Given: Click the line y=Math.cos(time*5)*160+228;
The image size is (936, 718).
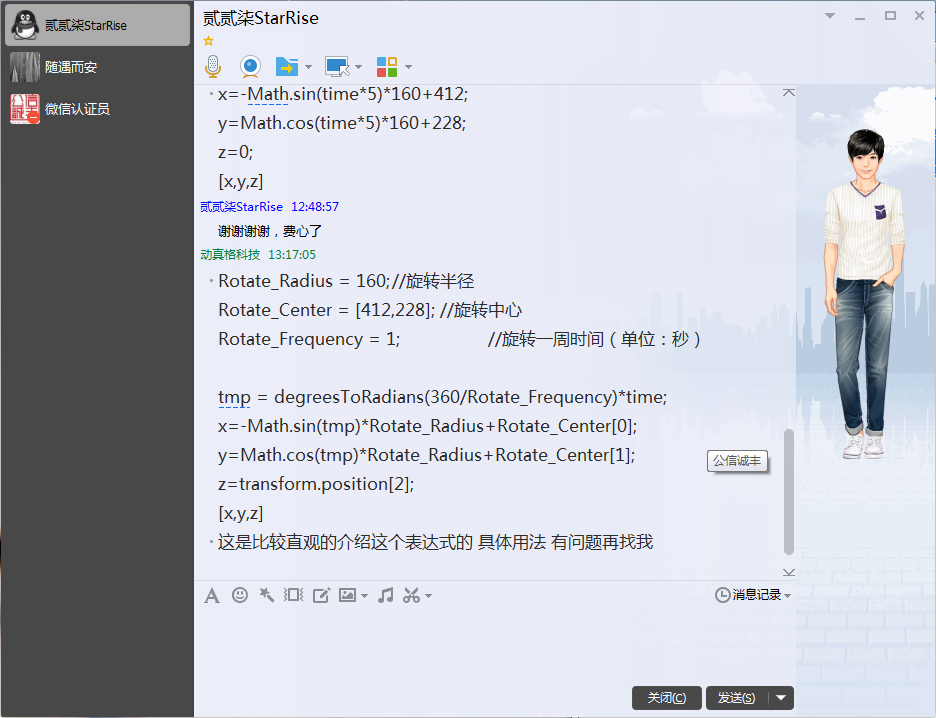Looking at the screenshot, I should click(x=341, y=123).
